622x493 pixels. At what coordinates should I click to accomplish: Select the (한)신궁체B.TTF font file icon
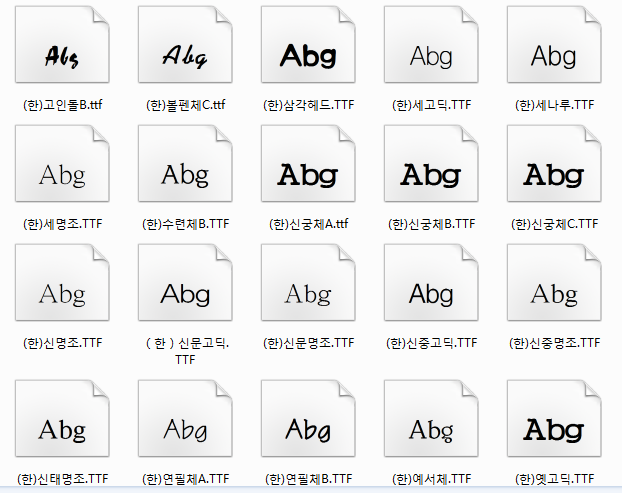click(x=431, y=163)
